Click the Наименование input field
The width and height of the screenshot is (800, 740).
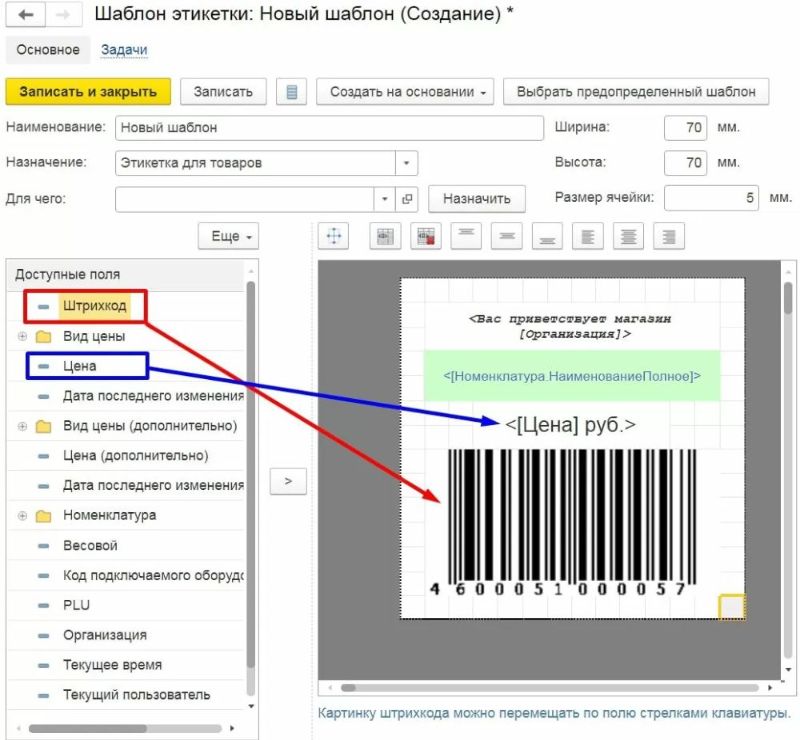pyautogui.click(x=330, y=128)
